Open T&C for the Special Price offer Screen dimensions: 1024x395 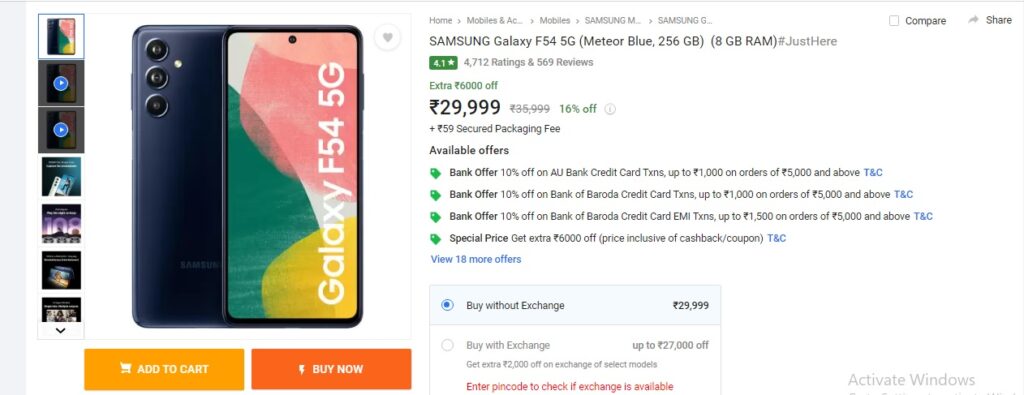click(776, 238)
